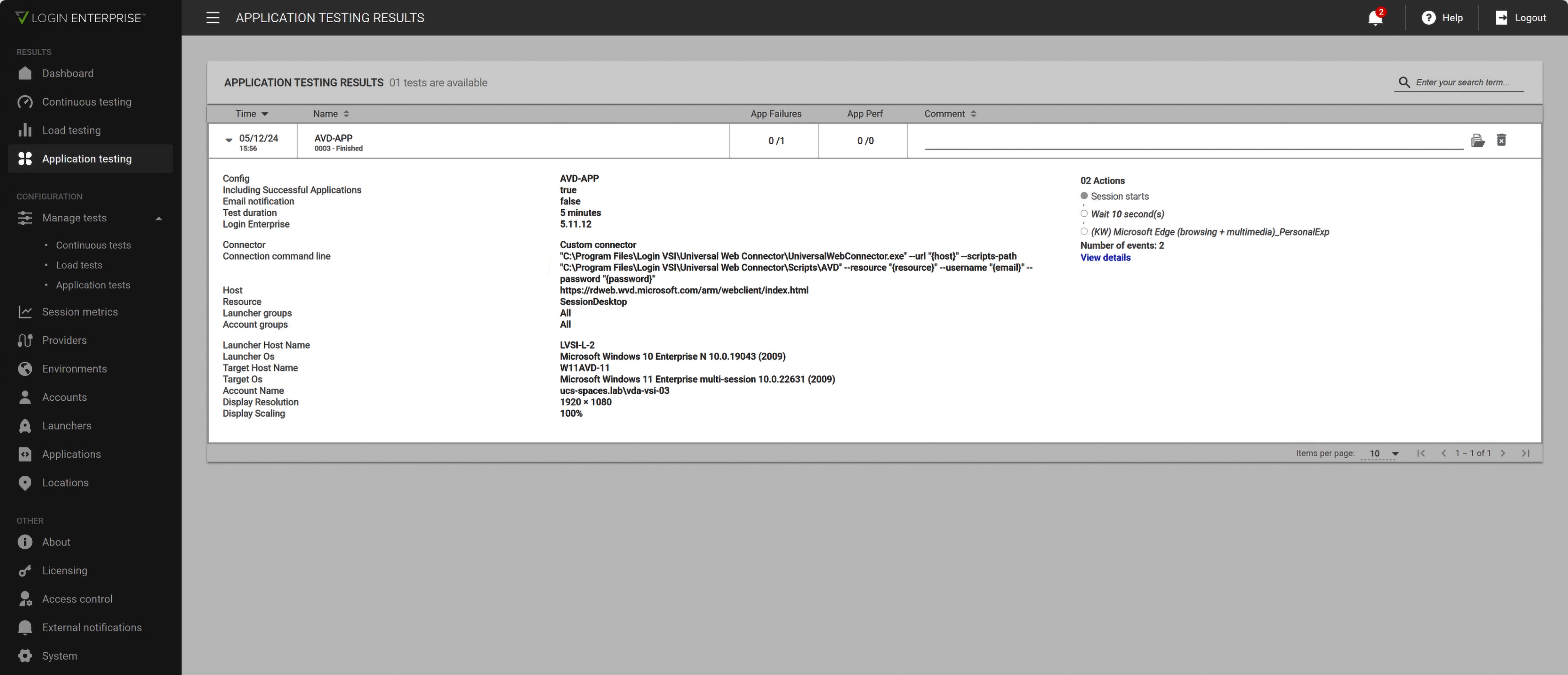1568x675 pixels.
Task: Select Access control in sidebar
Action: click(77, 599)
